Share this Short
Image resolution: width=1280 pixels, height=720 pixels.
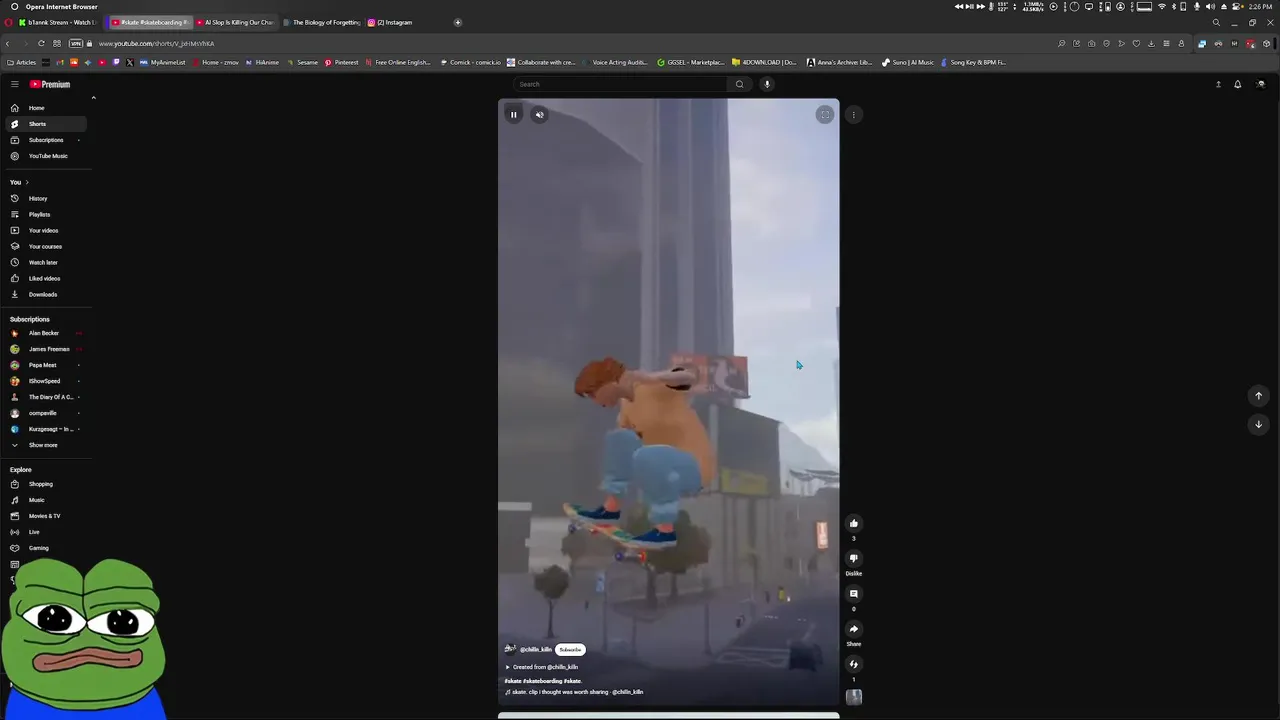click(854, 629)
